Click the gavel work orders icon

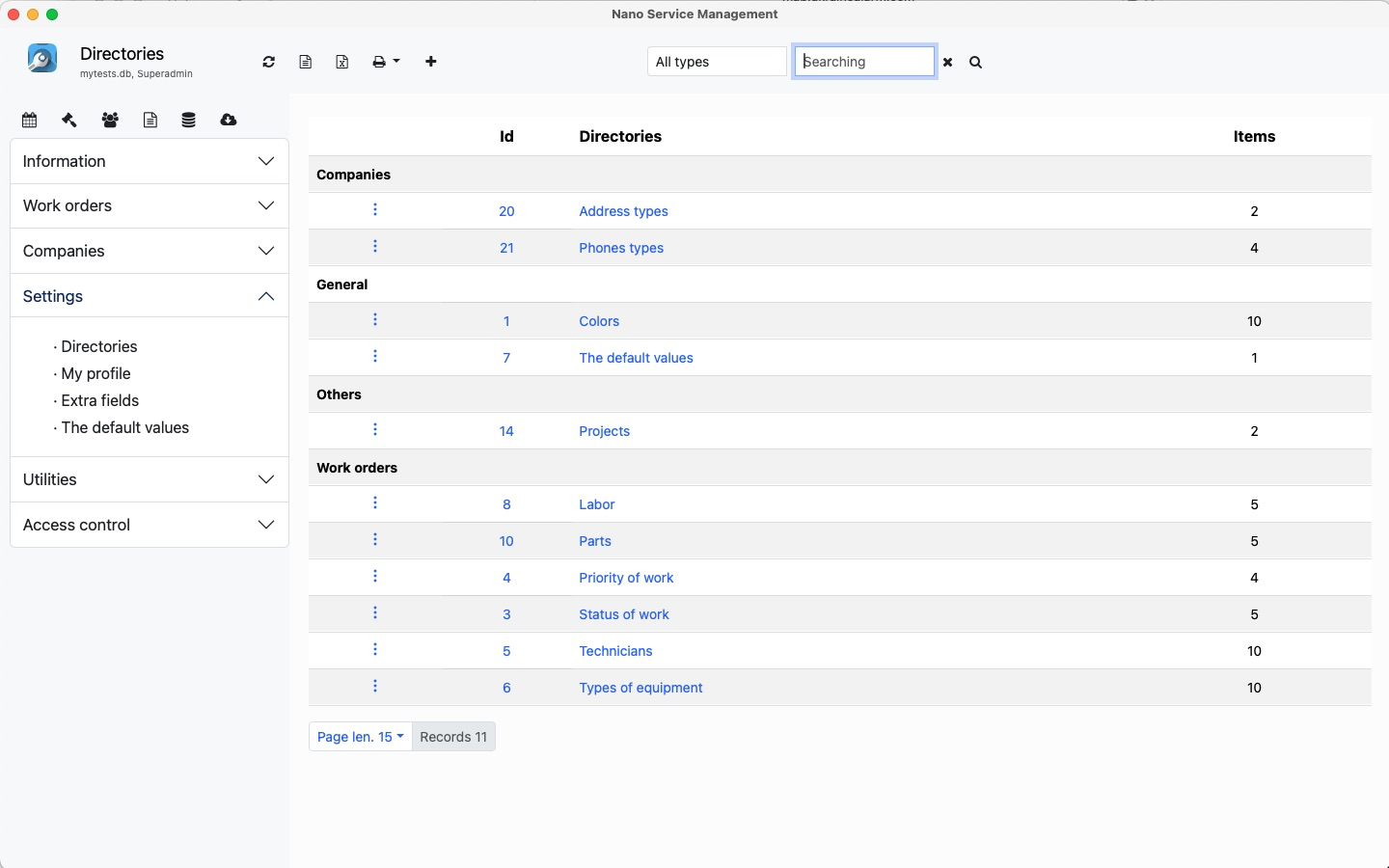coord(69,120)
